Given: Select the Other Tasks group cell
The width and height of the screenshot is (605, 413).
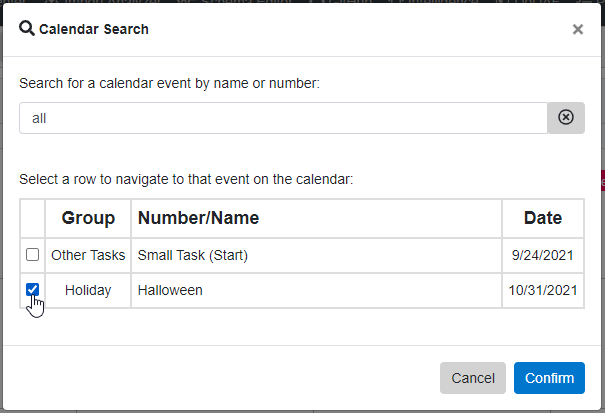Looking at the screenshot, I should pos(88,256).
